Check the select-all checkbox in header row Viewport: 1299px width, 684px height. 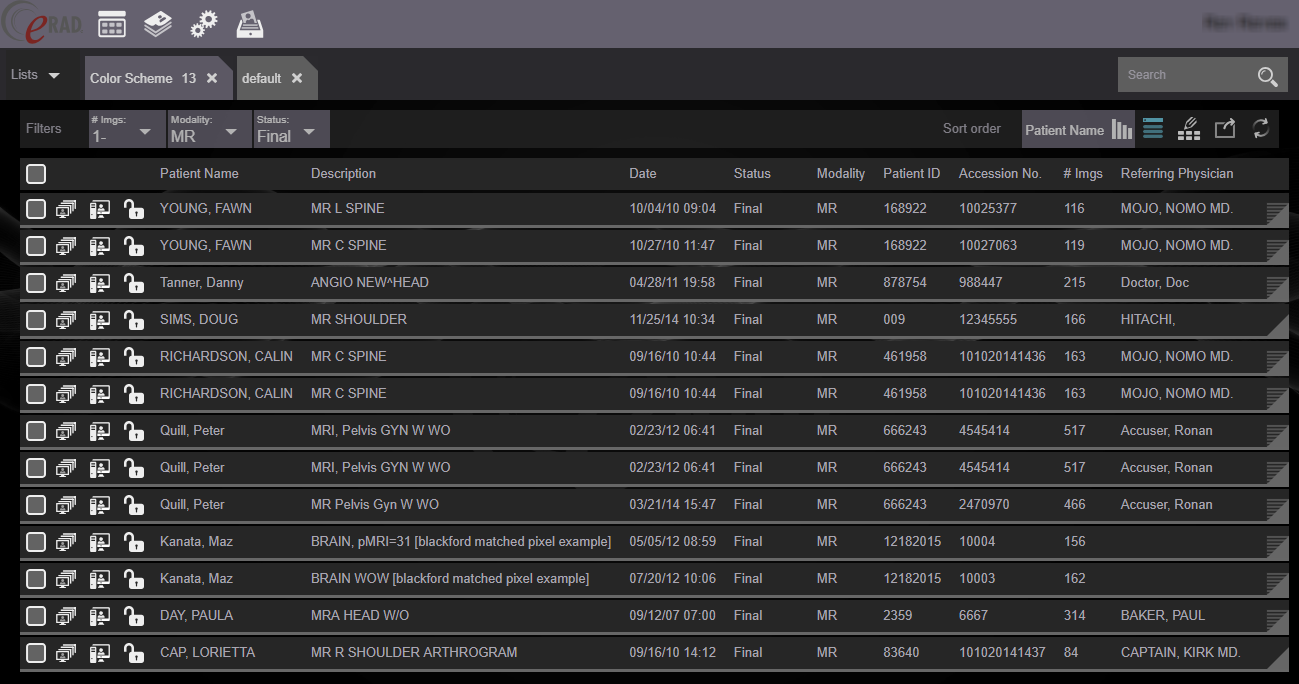pyautogui.click(x=36, y=174)
